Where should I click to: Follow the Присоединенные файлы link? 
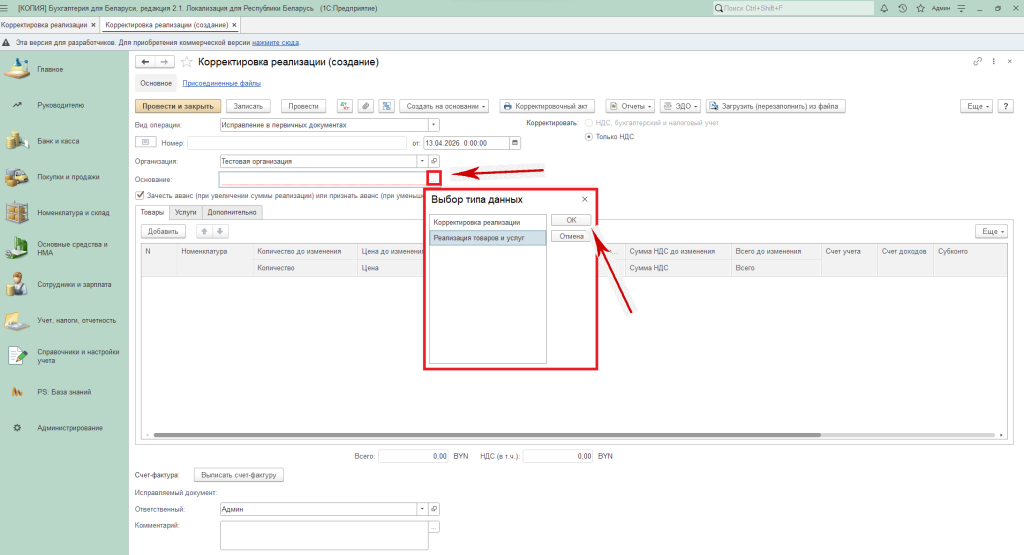click(x=221, y=84)
